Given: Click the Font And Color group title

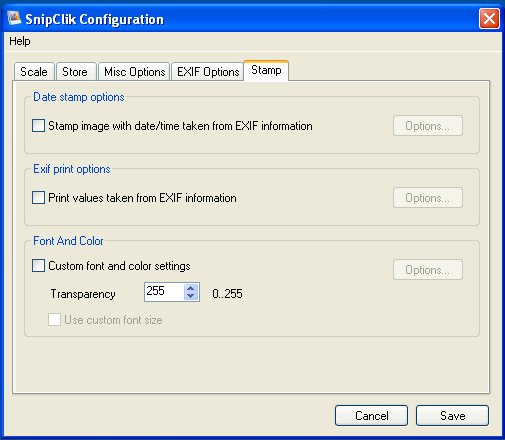Looking at the screenshot, I should [x=68, y=241].
